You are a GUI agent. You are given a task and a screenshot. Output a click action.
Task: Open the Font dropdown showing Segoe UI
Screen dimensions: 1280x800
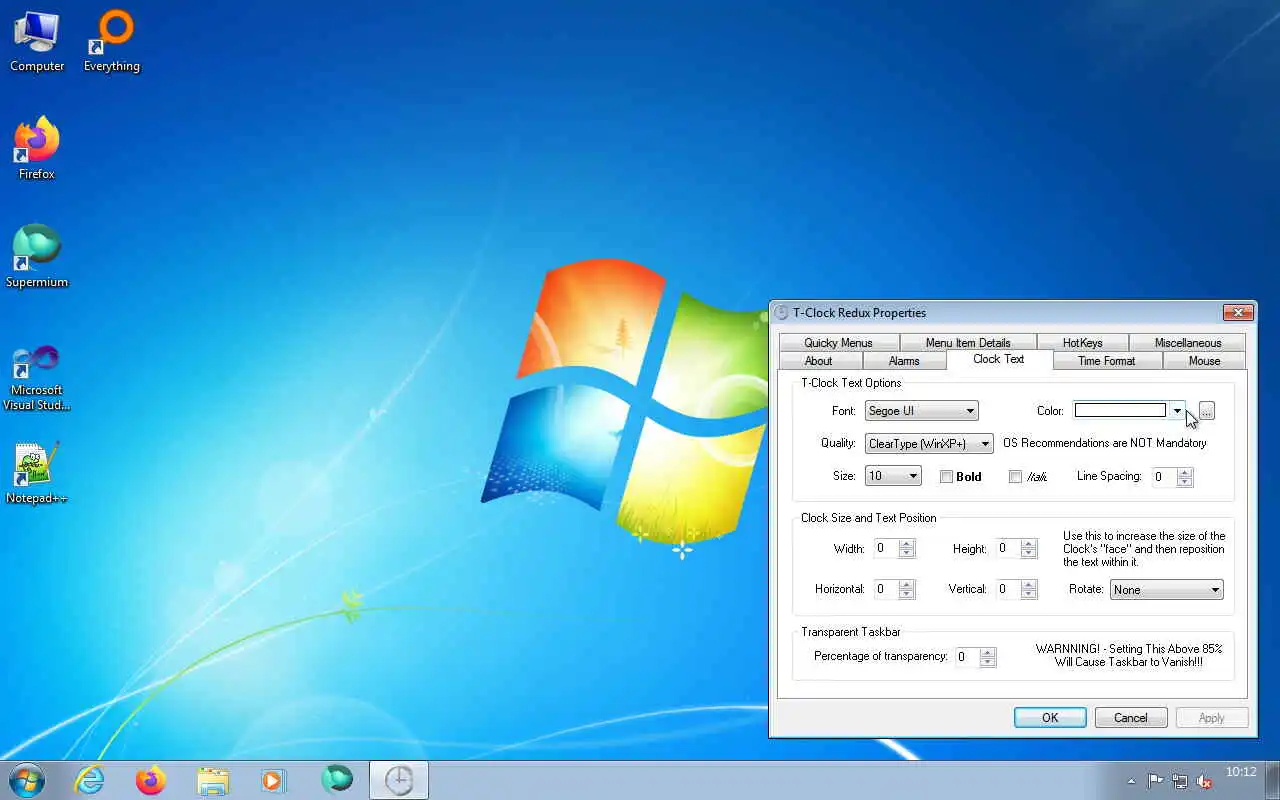[921, 411]
